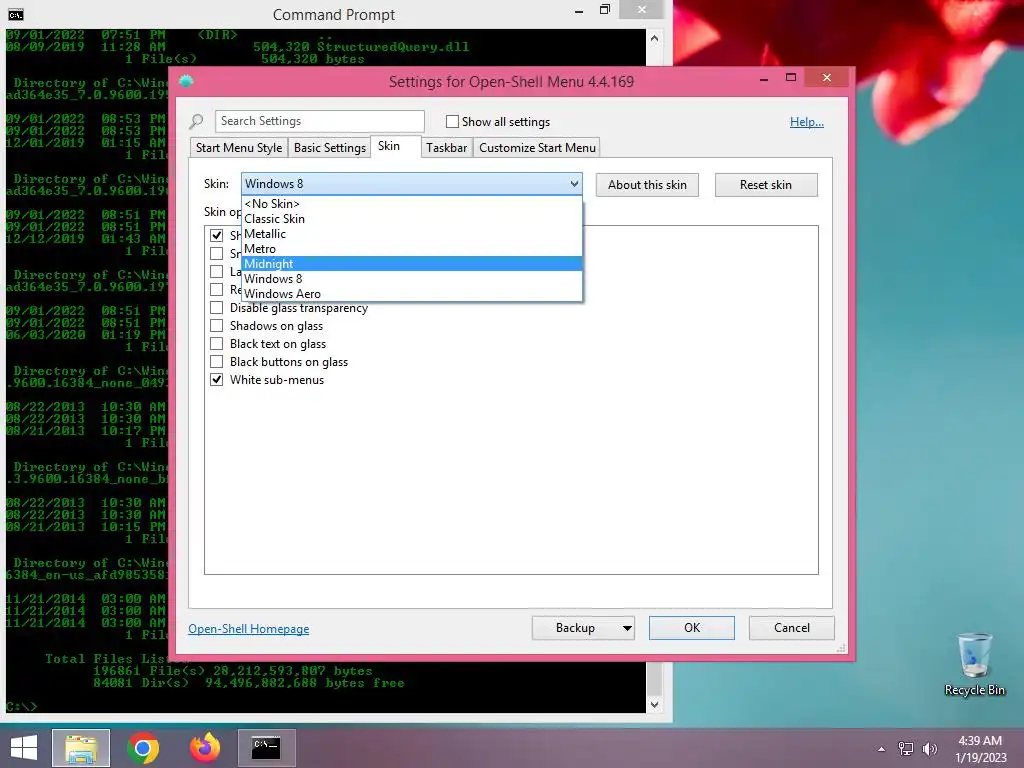Click the Windows Start button on taskbar

[24, 748]
